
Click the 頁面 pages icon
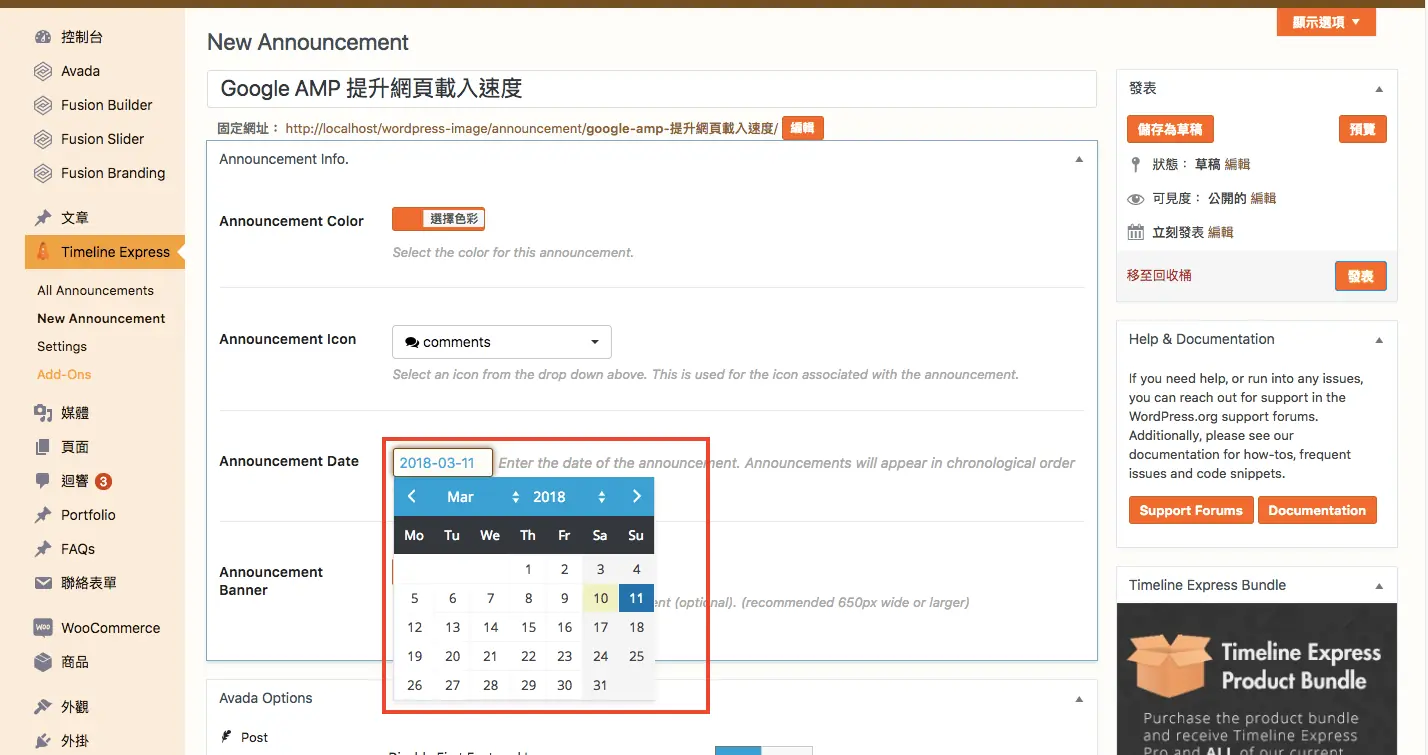(x=43, y=447)
